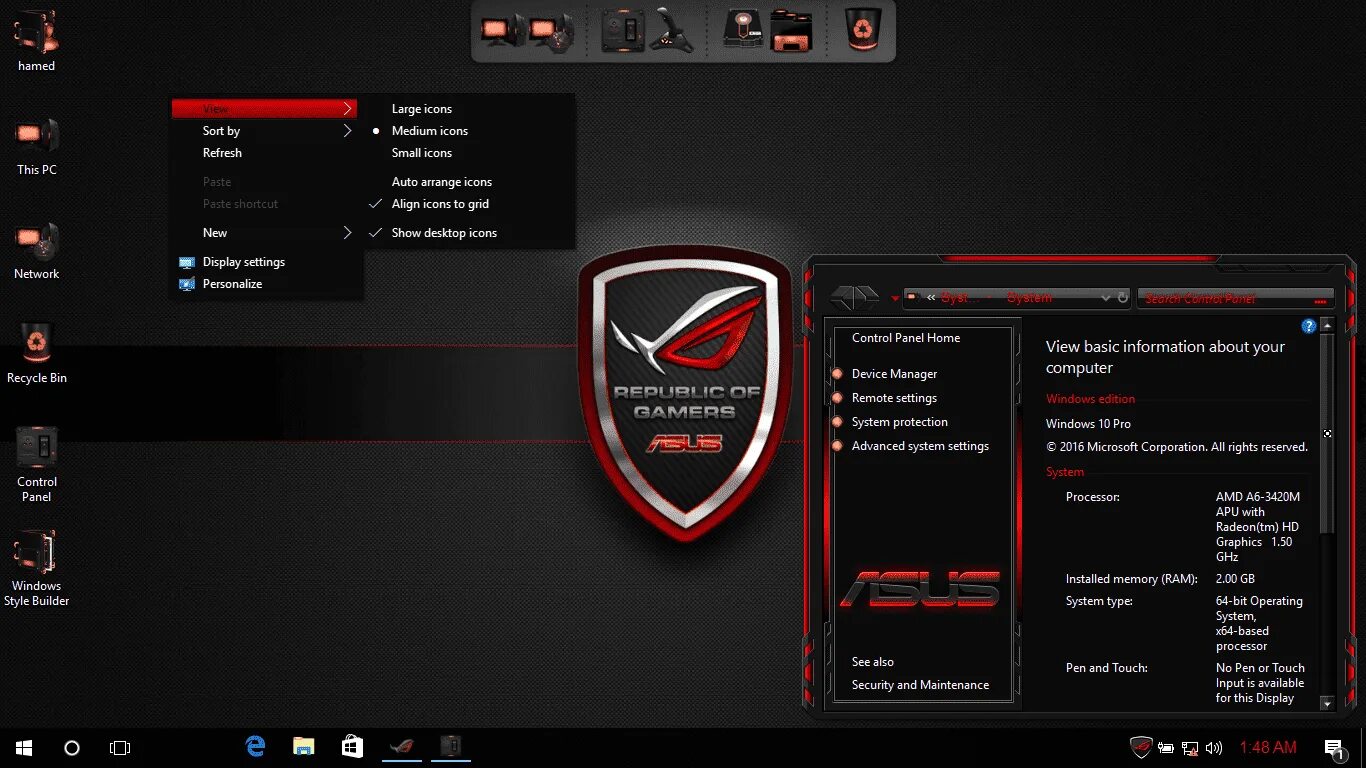Open the hamed user folder icon
This screenshot has height=768, width=1366.
click(35, 32)
